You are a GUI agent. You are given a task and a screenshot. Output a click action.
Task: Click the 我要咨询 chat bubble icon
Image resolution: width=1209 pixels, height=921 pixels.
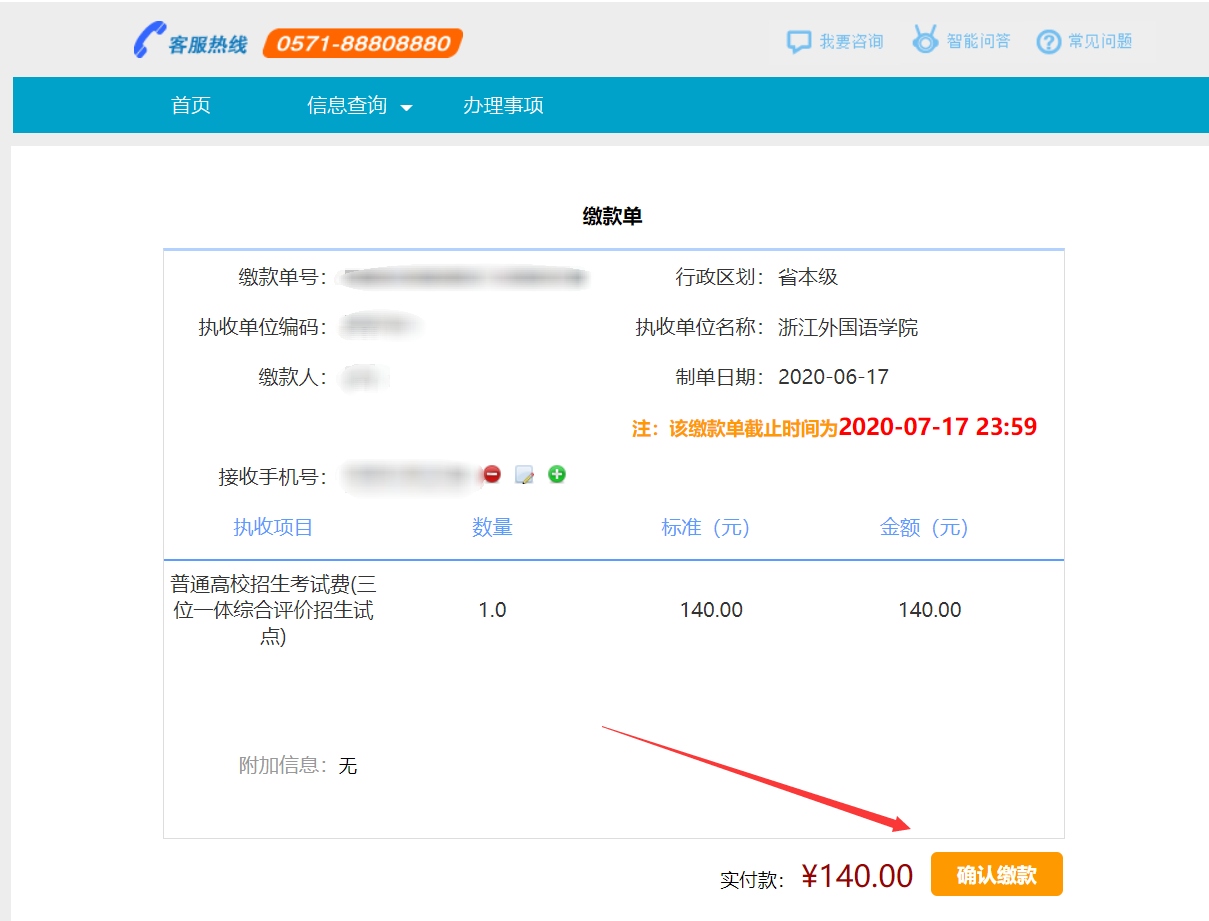pyautogui.click(x=798, y=42)
